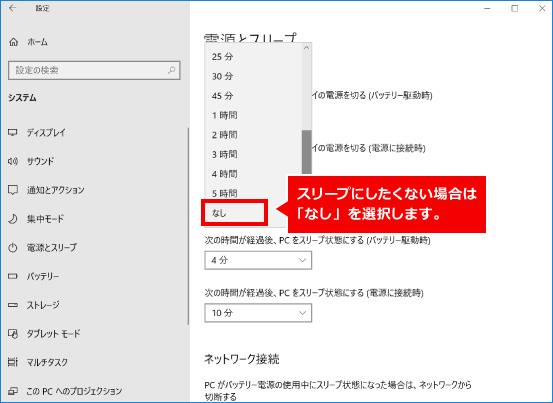Viewport: 553px width, 403px height.
Task: Close the Settings window
Action: point(542,8)
